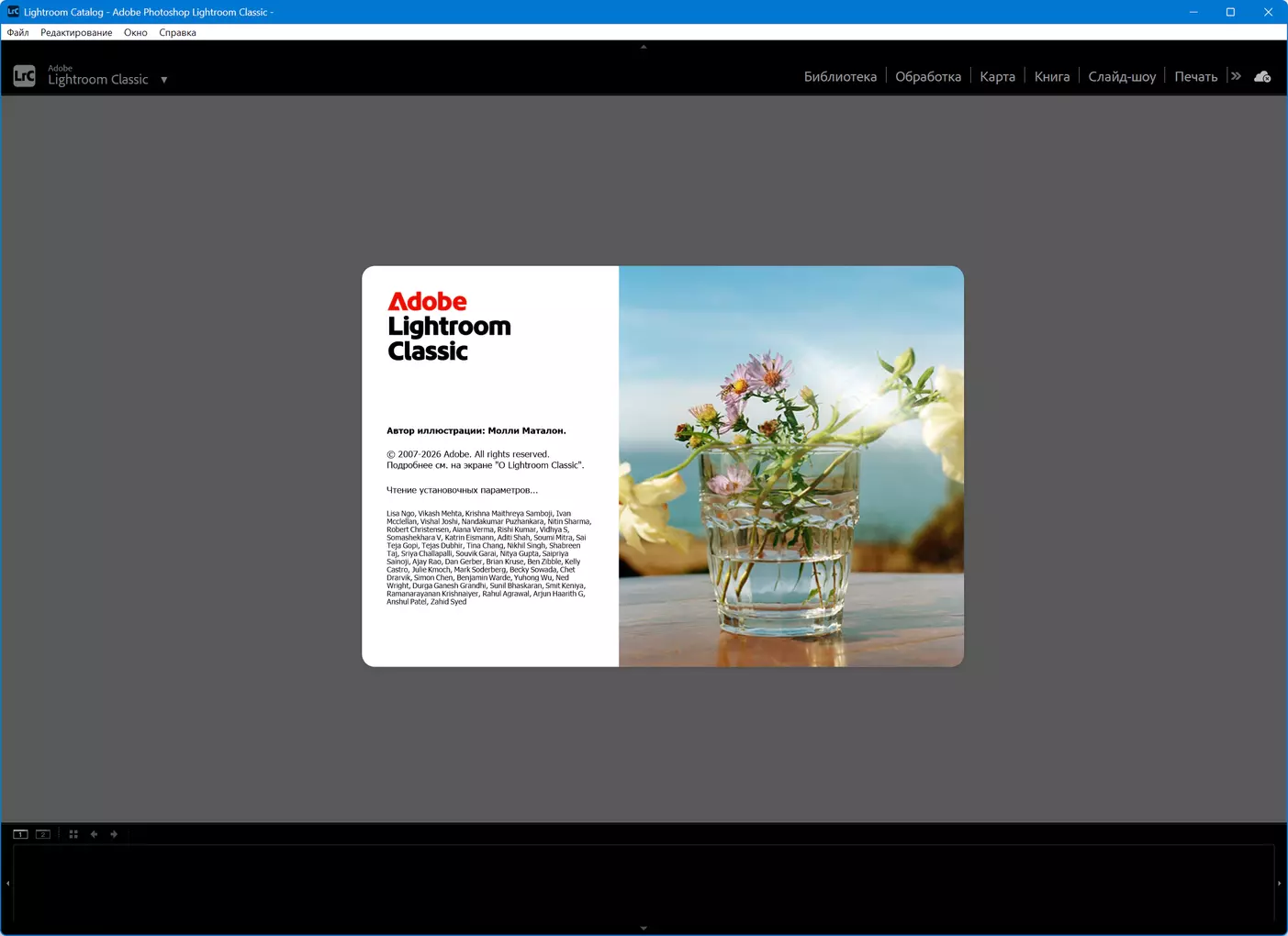
Task: Switch to grid view in the filmstrip toolbar
Action: click(x=73, y=834)
